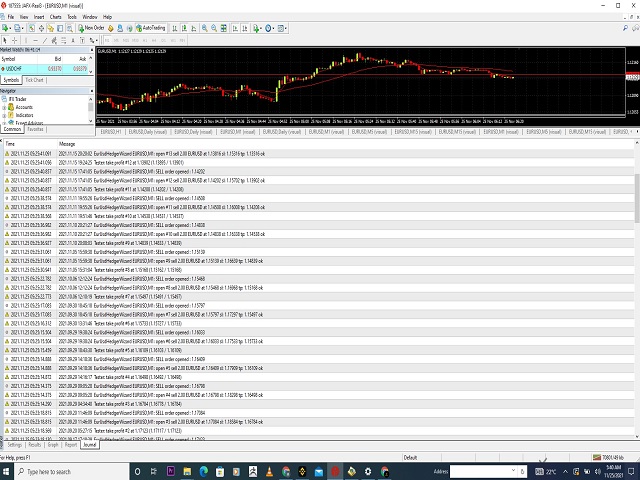
Task: Click the Journal vertical scrollbar thumb
Action: point(637,198)
